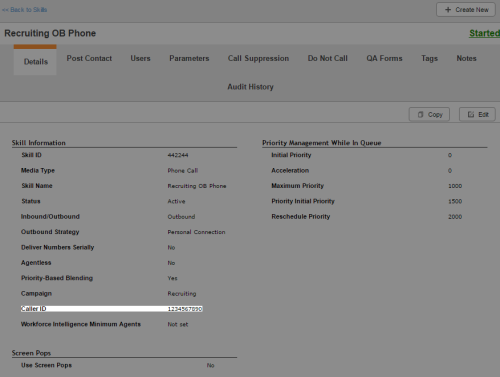The height and width of the screenshot is (377, 500).
Task: Switch to the Post Contact tab
Action: pos(89,58)
